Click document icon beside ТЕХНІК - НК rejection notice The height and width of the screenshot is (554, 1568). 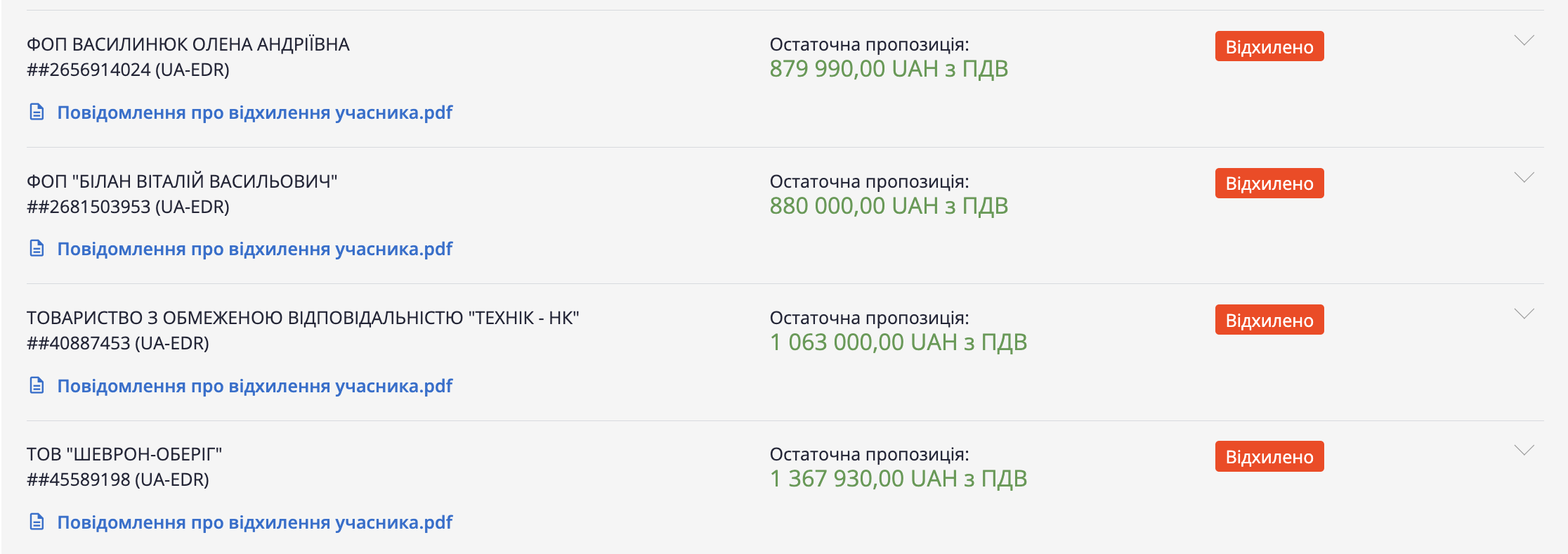(x=37, y=386)
